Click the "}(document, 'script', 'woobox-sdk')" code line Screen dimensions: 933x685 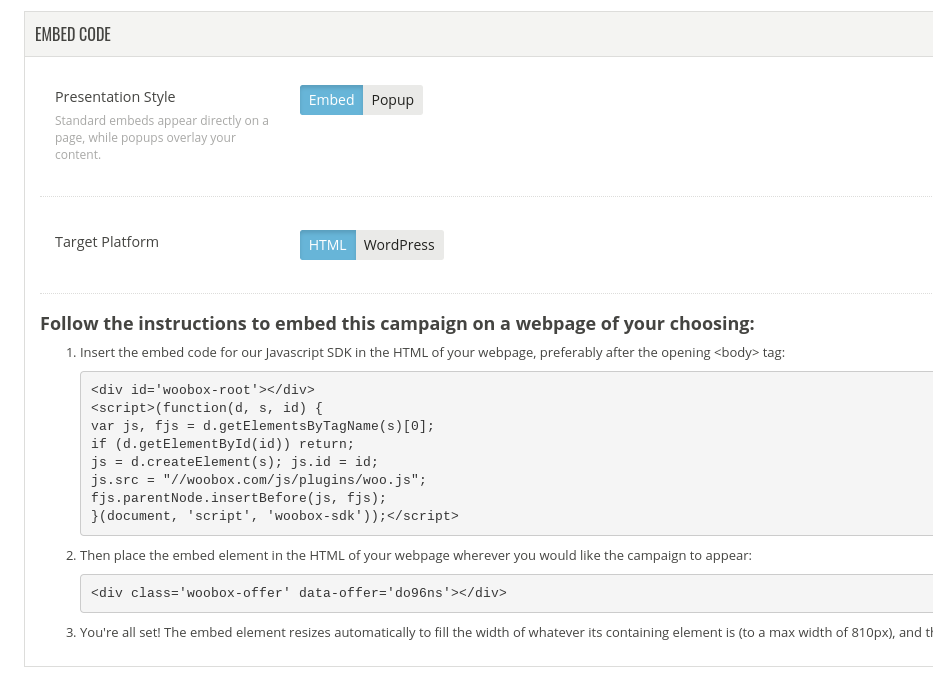coord(274,516)
